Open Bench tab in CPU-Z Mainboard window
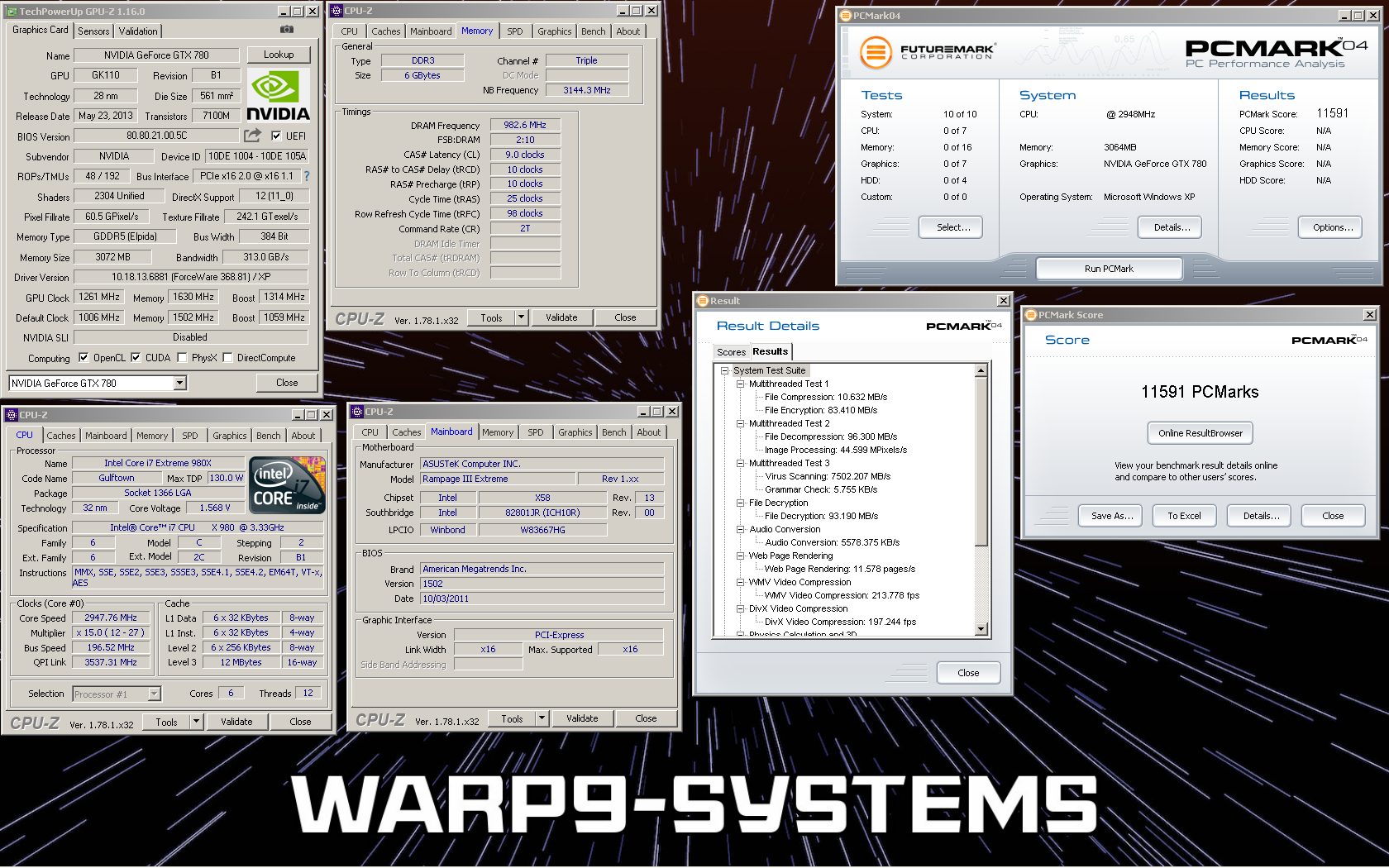Screen dimensions: 1389x868 pos(614,432)
